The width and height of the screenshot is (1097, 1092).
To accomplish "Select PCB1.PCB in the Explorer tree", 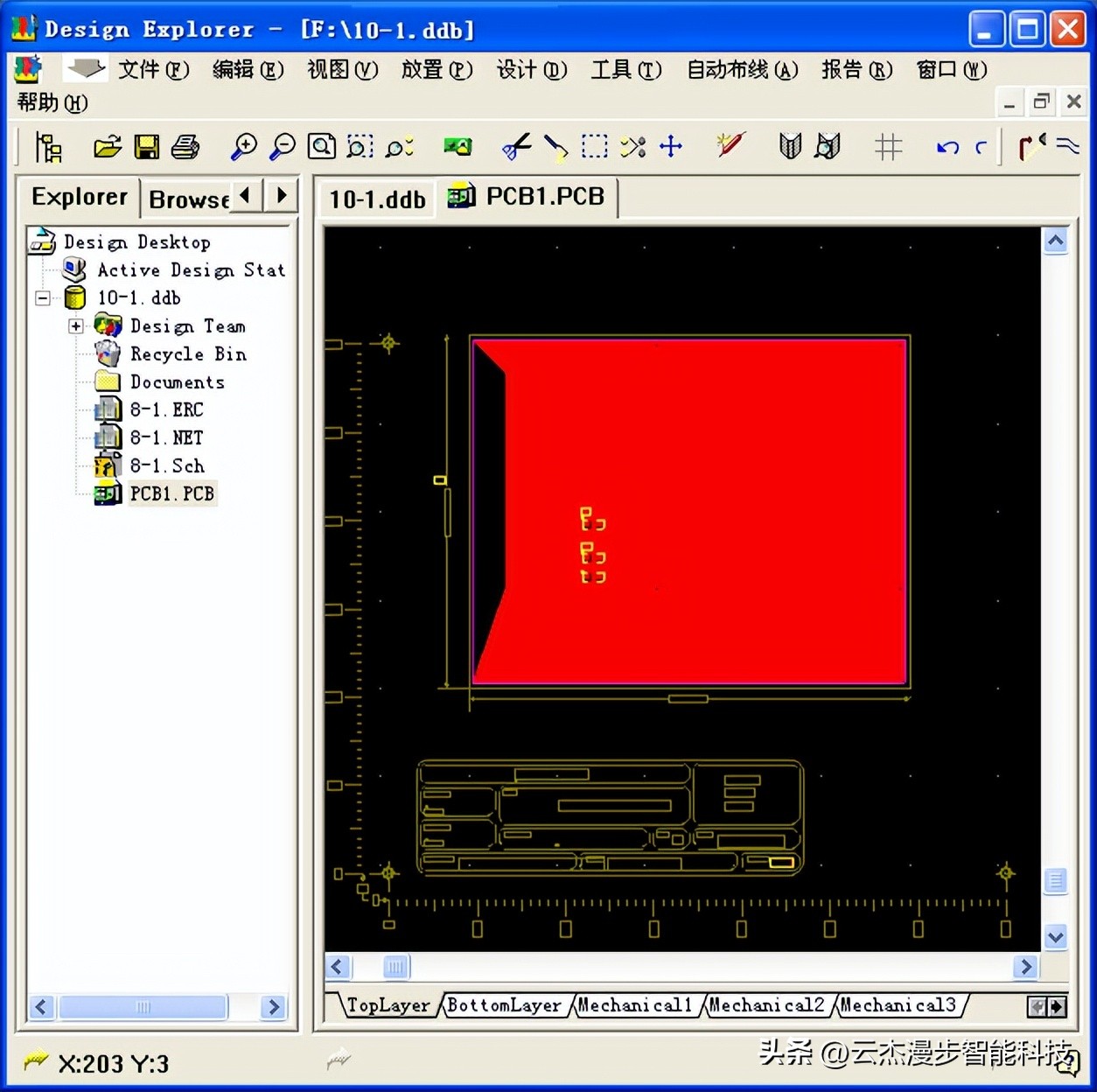I will [171, 493].
